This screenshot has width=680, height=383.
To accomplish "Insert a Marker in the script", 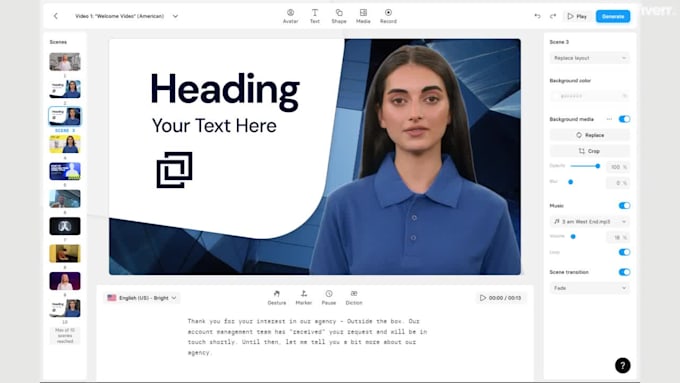I will [304, 298].
